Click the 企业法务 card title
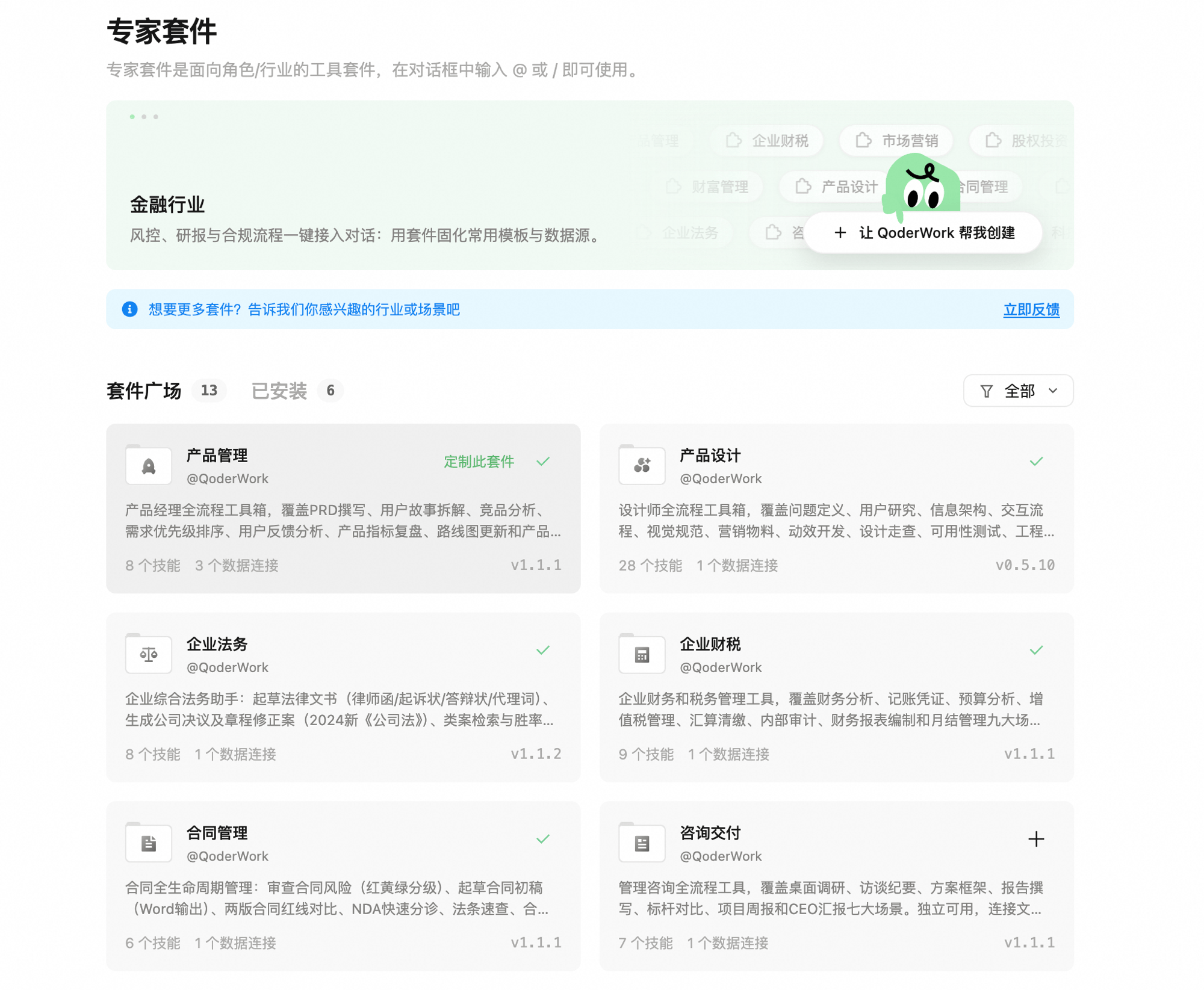1204x990 pixels. pos(217,644)
